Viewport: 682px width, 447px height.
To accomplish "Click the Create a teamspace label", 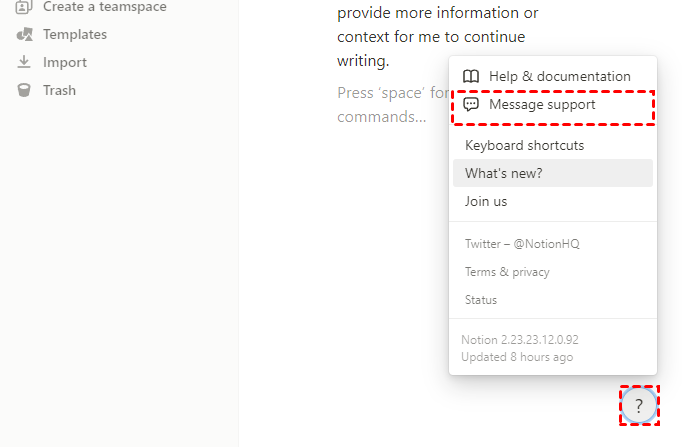I will (105, 7).
